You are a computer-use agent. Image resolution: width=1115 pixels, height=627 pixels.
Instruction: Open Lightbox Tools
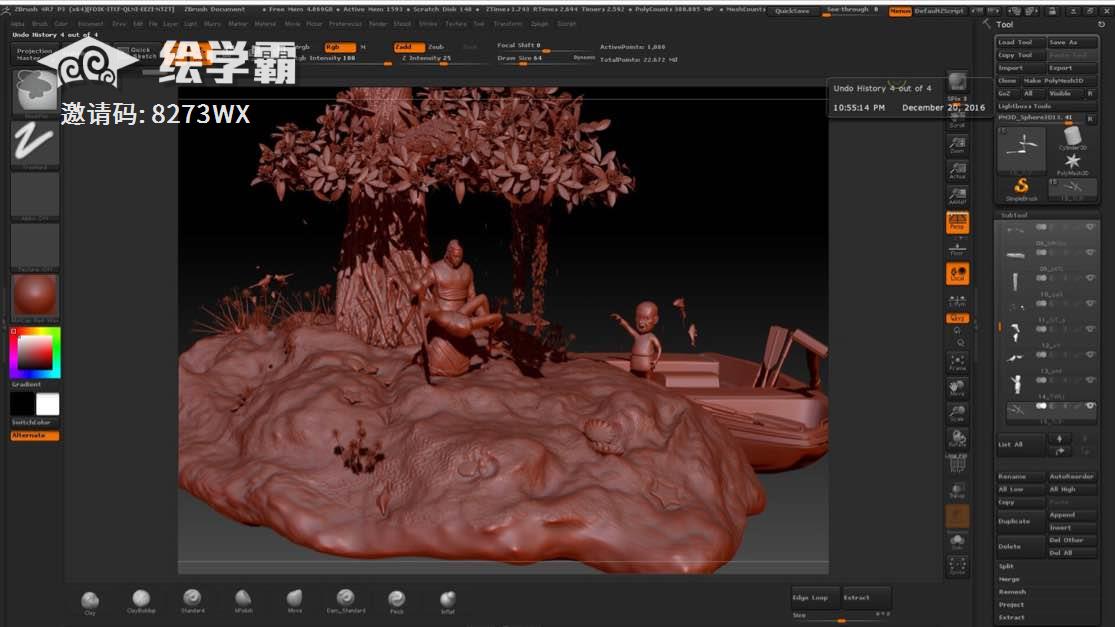1024,106
